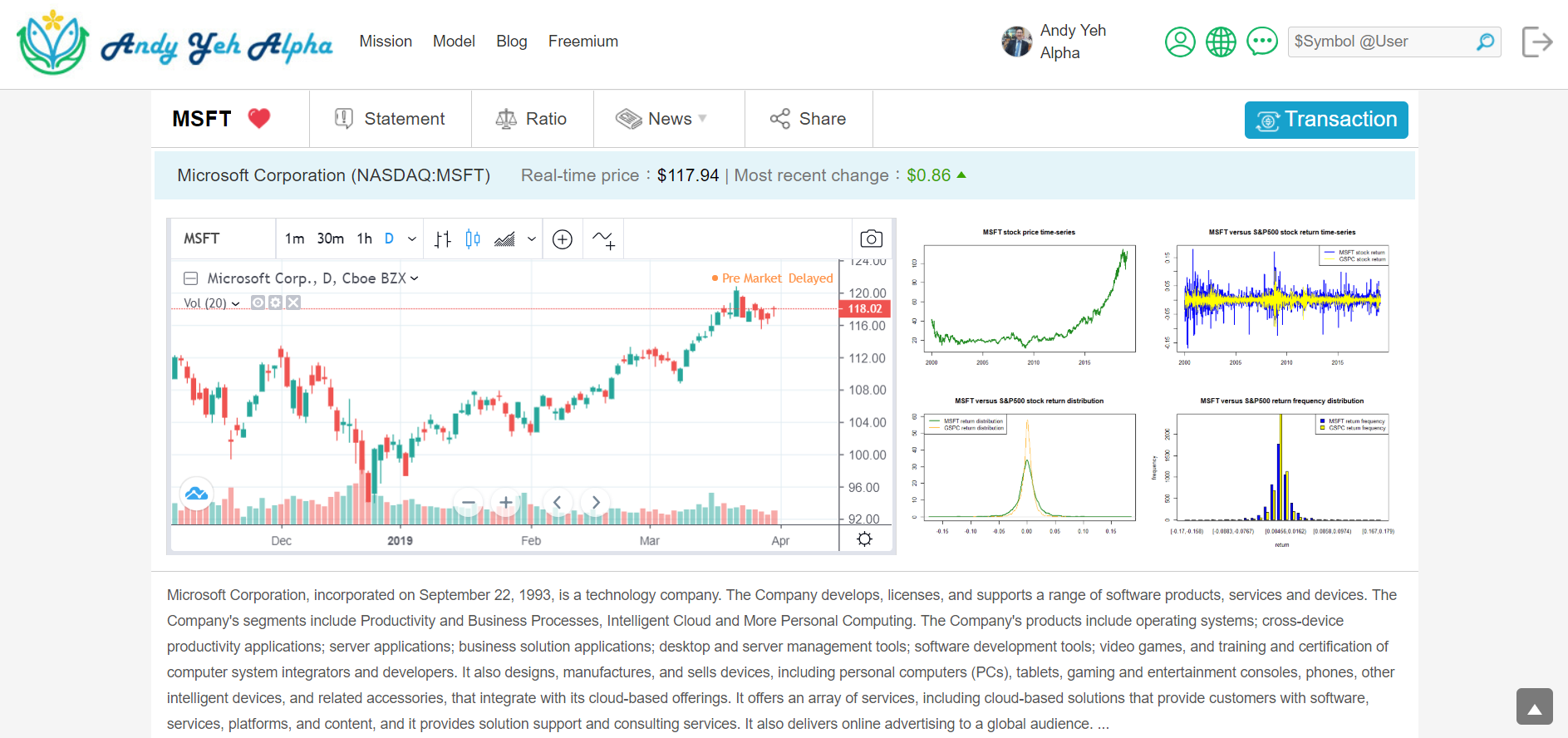Image resolution: width=1568 pixels, height=738 pixels.
Task: Remove the Vol indicator with X
Action: coord(293,303)
